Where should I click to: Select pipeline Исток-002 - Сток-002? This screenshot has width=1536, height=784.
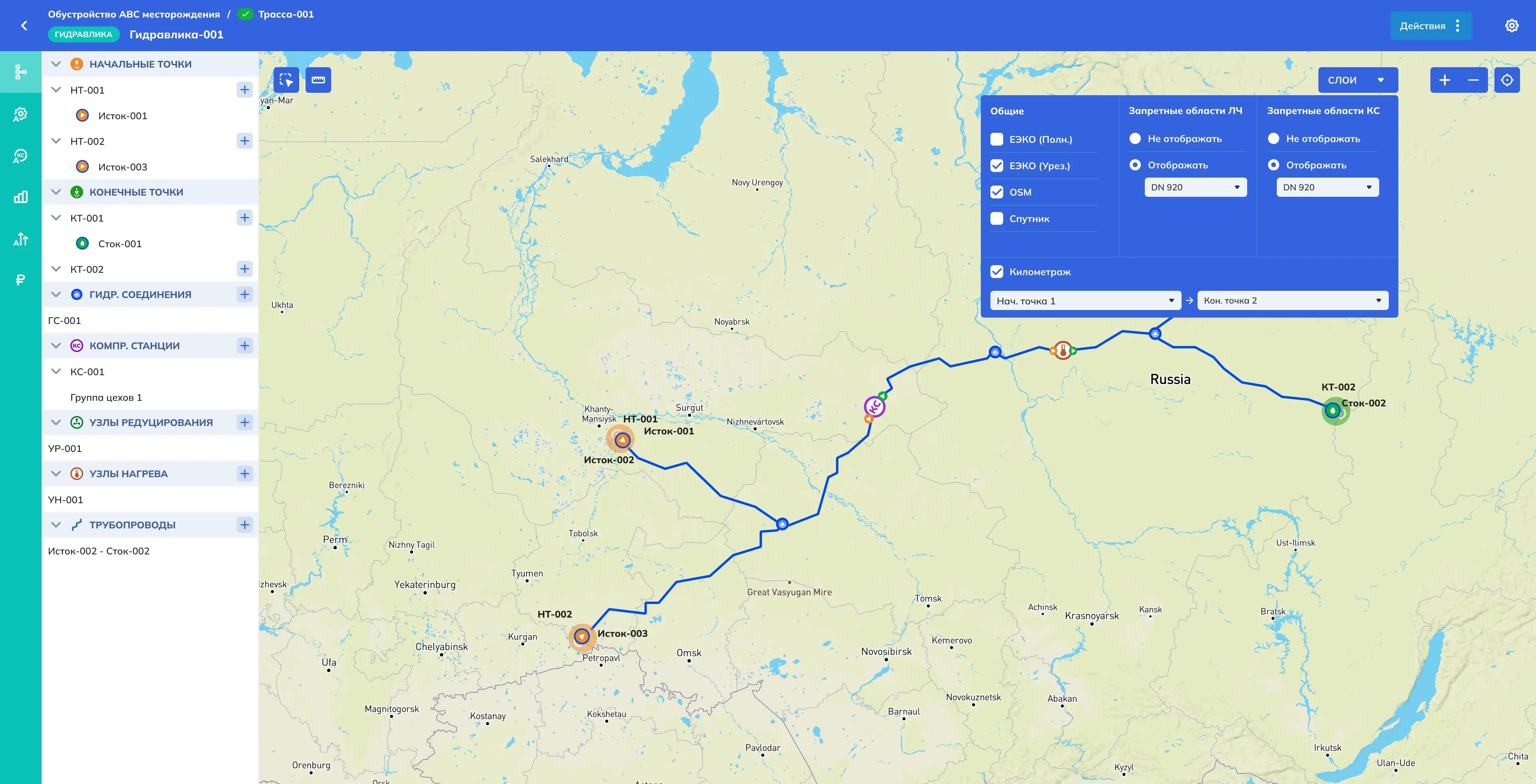pyautogui.click(x=98, y=551)
